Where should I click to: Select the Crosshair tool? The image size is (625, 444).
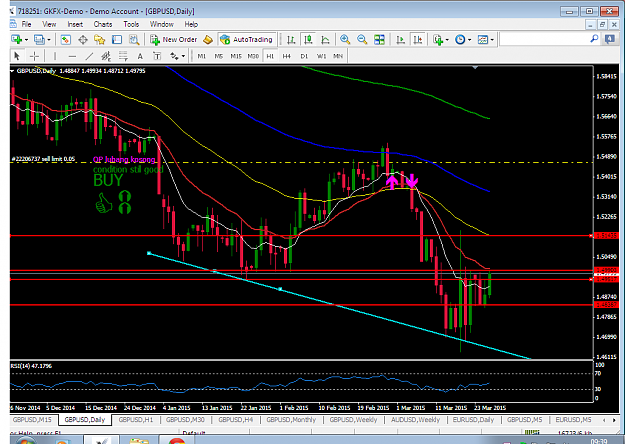34,56
